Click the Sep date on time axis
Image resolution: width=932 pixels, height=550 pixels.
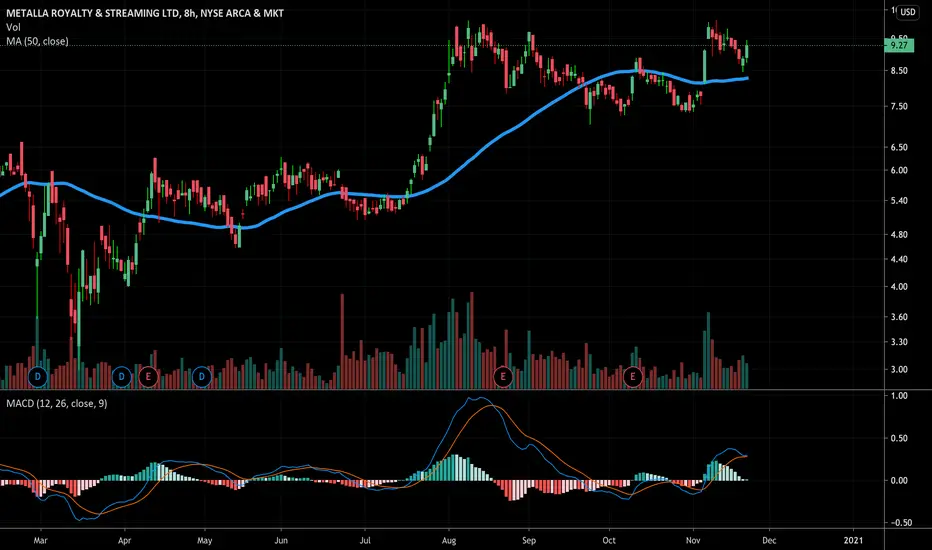pos(529,540)
